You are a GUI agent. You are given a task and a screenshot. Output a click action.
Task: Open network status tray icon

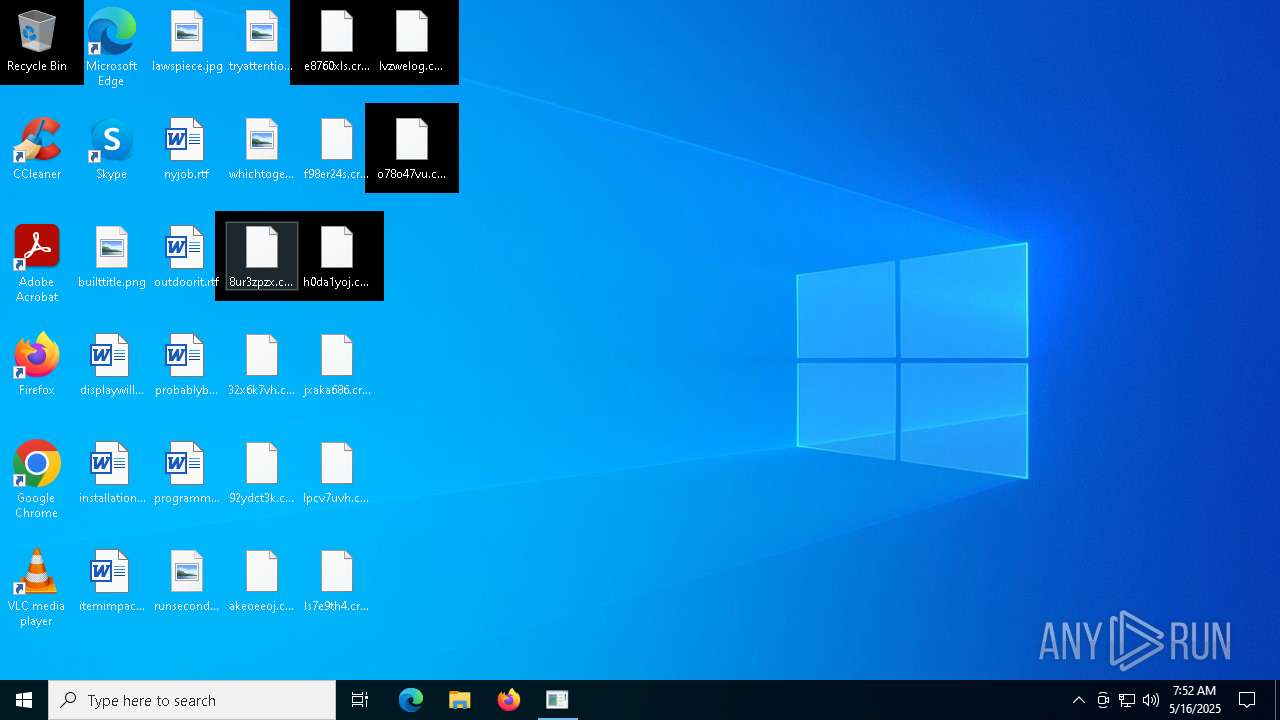(1127, 700)
